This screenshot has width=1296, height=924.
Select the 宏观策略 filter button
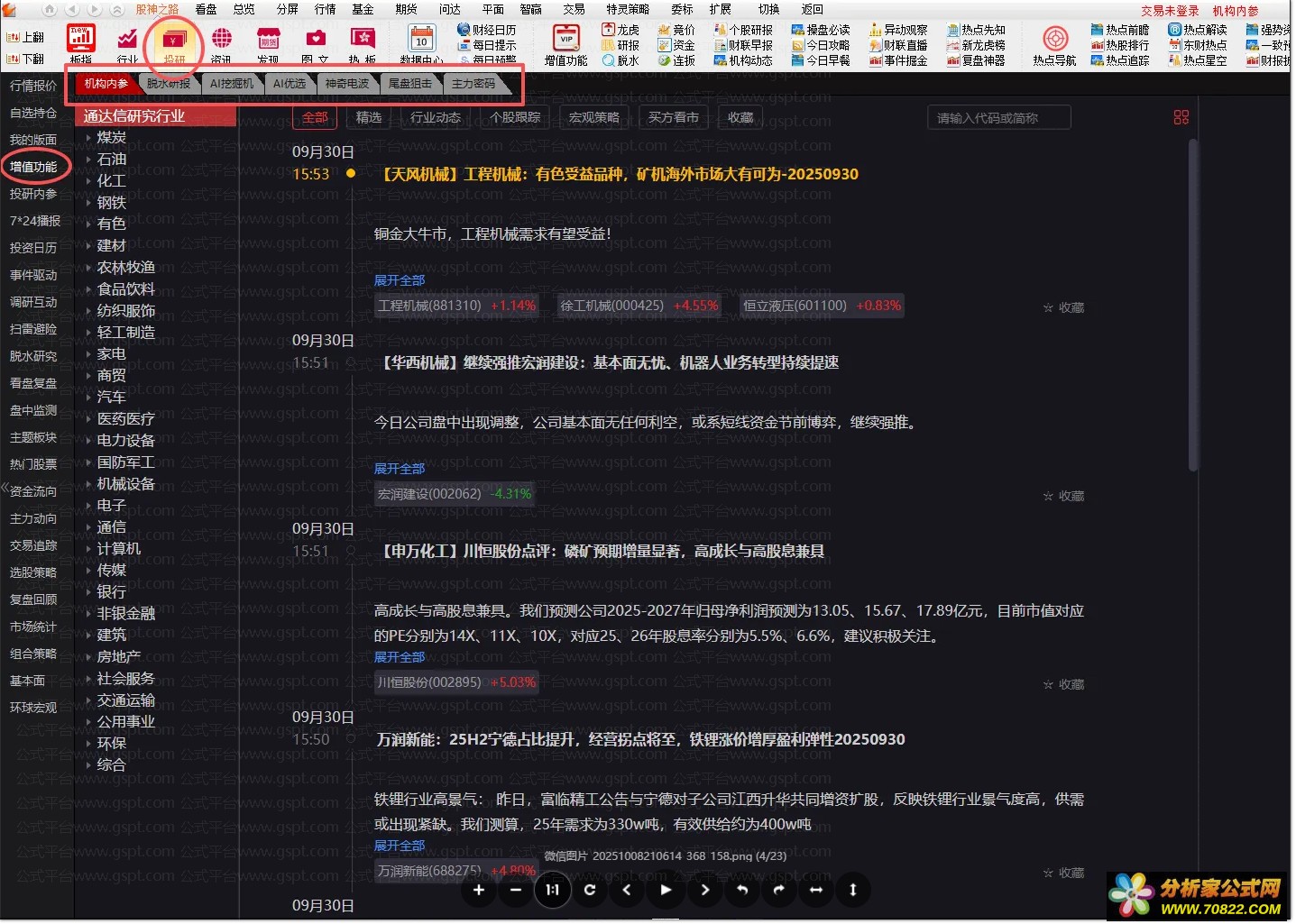click(x=594, y=117)
